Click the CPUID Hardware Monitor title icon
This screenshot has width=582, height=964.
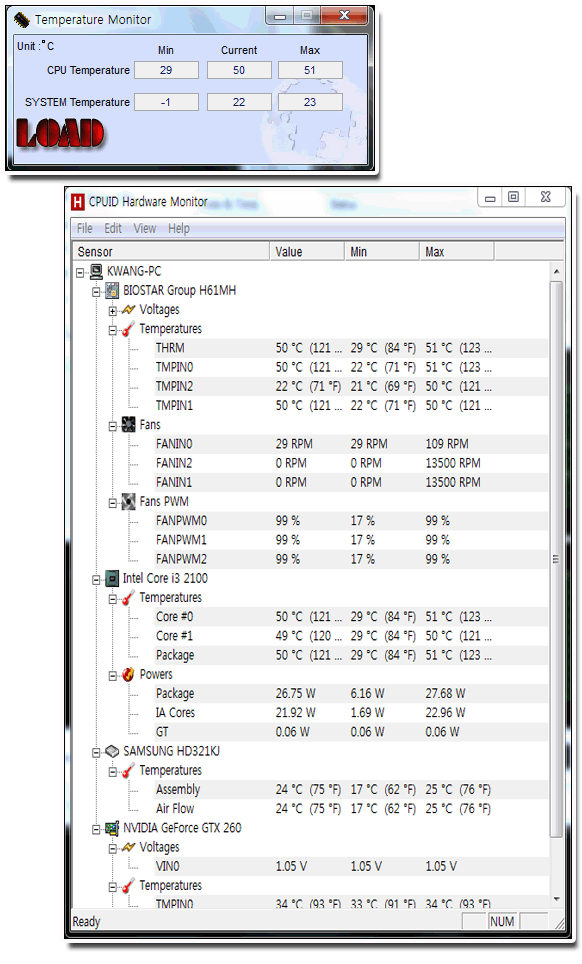[x=78, y=202]
